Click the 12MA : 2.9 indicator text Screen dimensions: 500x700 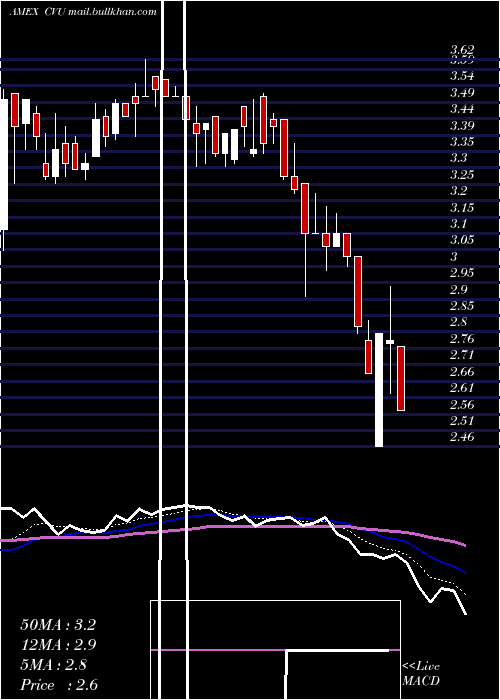(x=58, y=645)
